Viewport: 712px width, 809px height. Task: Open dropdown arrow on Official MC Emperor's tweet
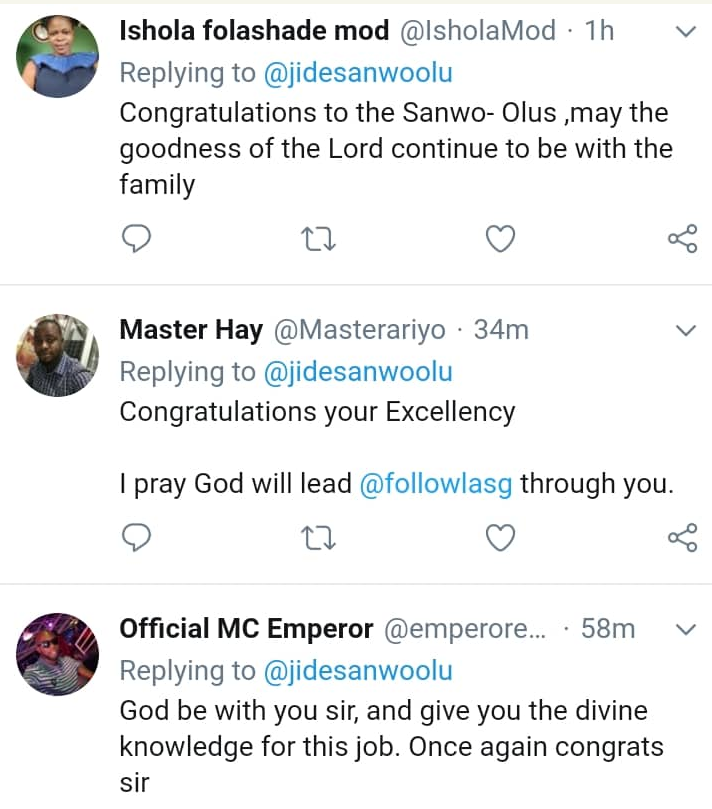[686, 629]
